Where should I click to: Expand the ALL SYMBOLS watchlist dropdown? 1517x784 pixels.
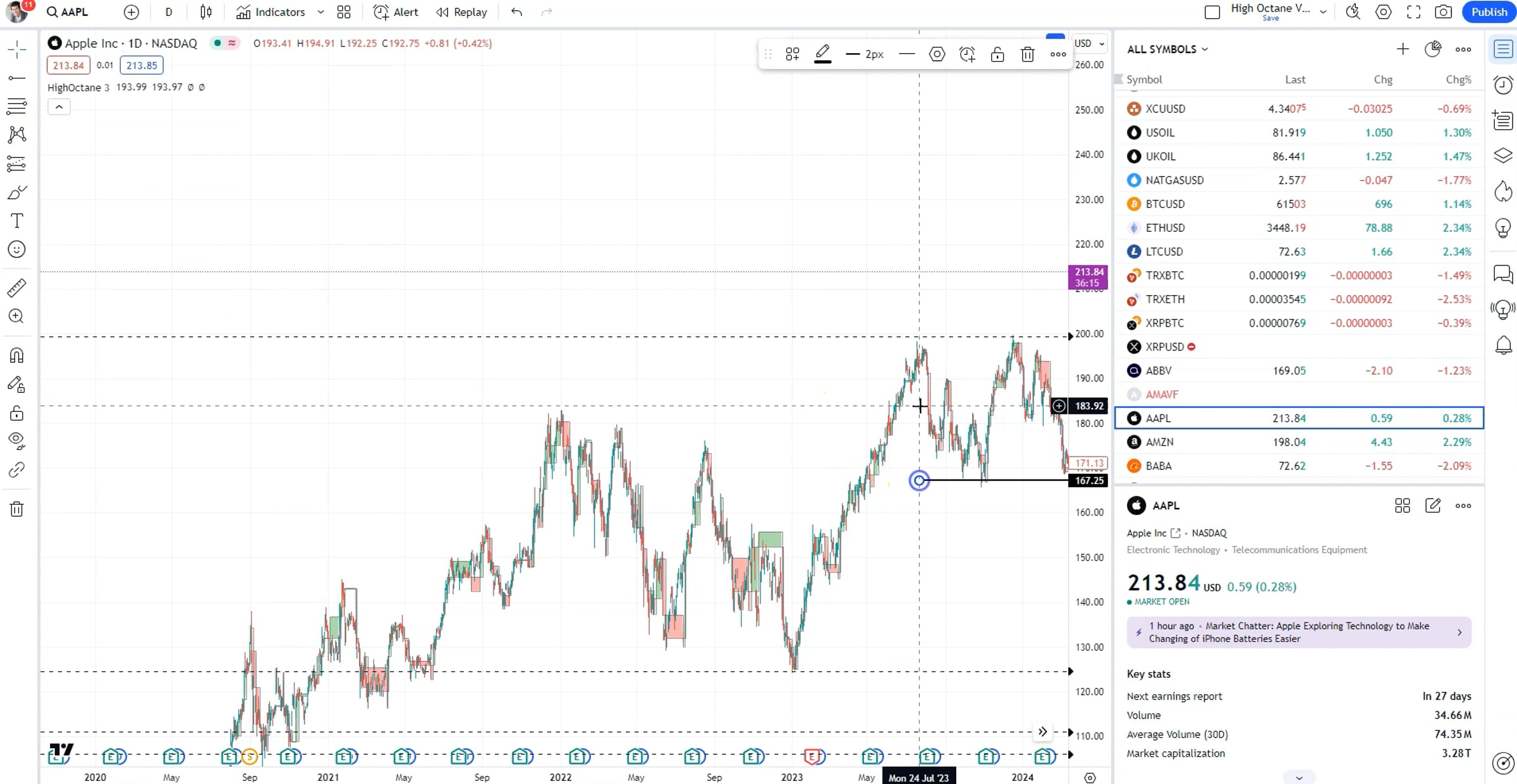[1167, 49]
